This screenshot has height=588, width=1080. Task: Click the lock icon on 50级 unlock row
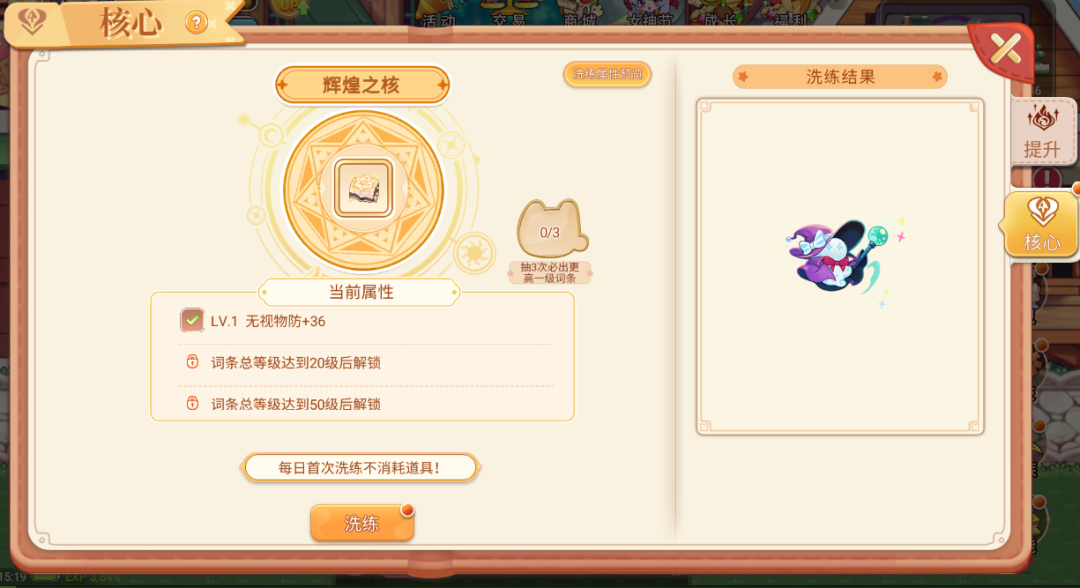click(x=192, y=403)
